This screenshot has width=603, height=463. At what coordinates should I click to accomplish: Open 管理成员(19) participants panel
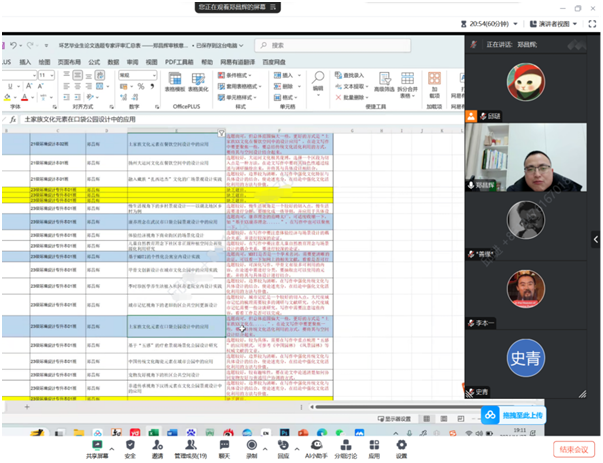pos(191,449)
